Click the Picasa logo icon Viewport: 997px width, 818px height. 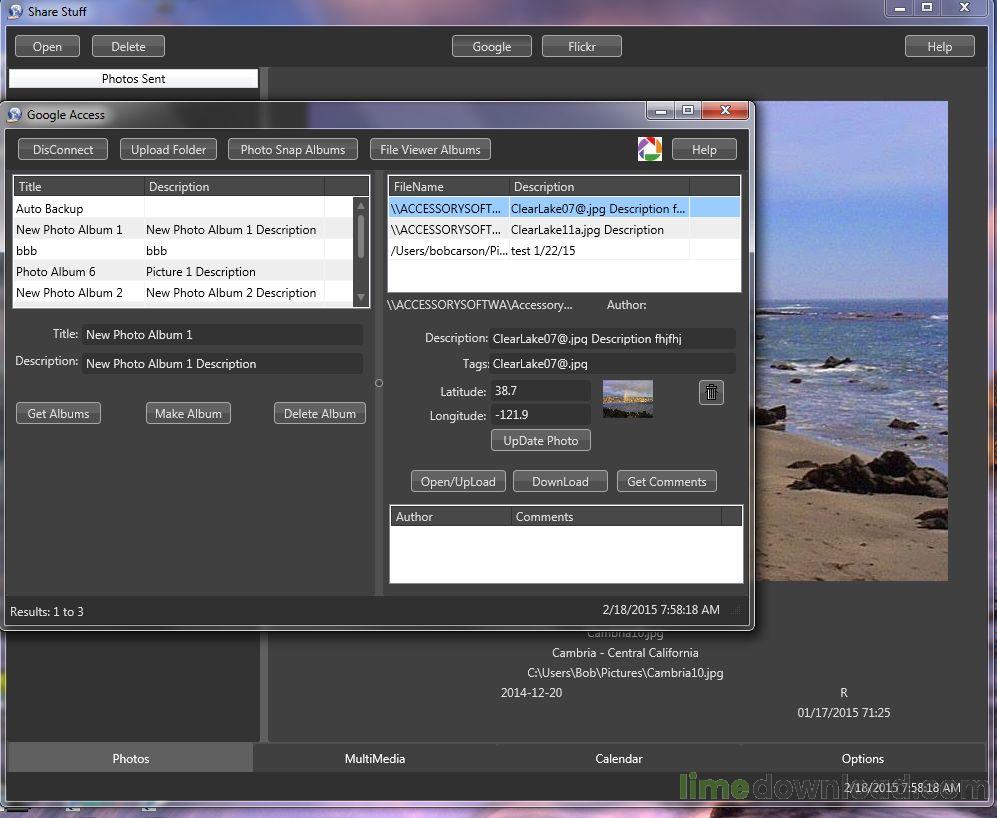(649, 149)
